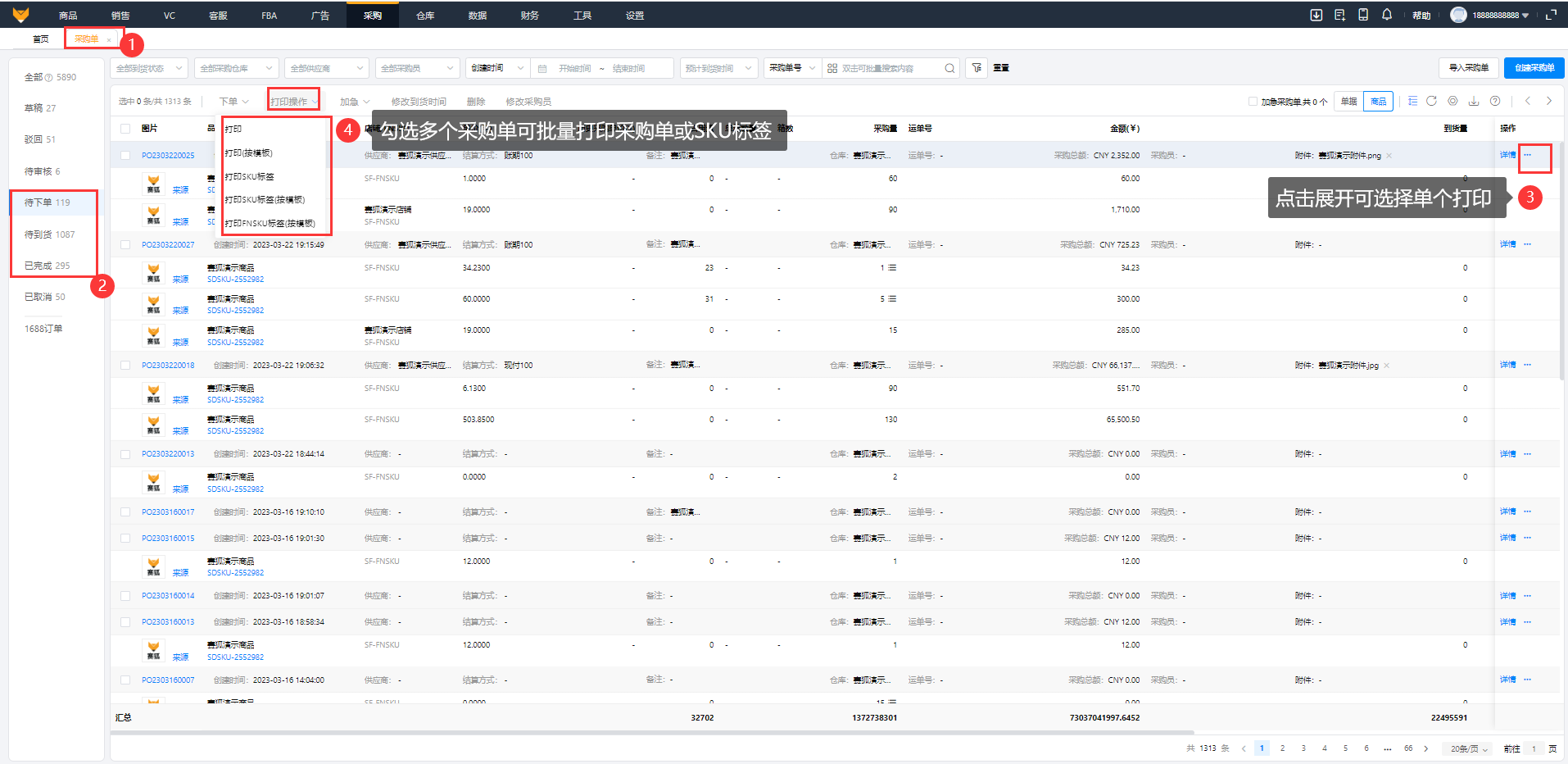
Task: Click the row height adjust icon
Action: coord(1412,101)
